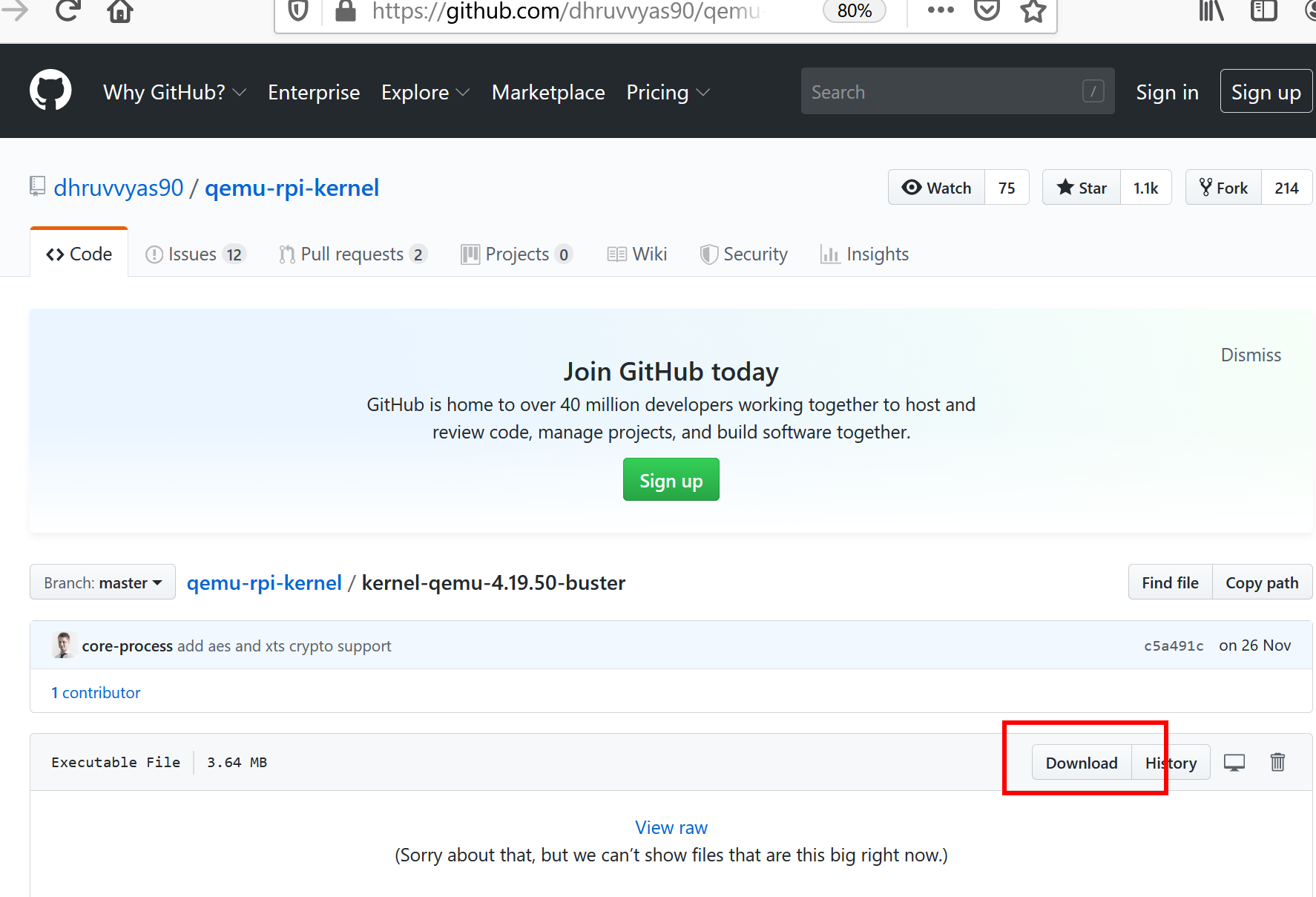Expand the Why GitHub? menu
This screenshot has height=897, width=1316.
(x=174, y=92)
